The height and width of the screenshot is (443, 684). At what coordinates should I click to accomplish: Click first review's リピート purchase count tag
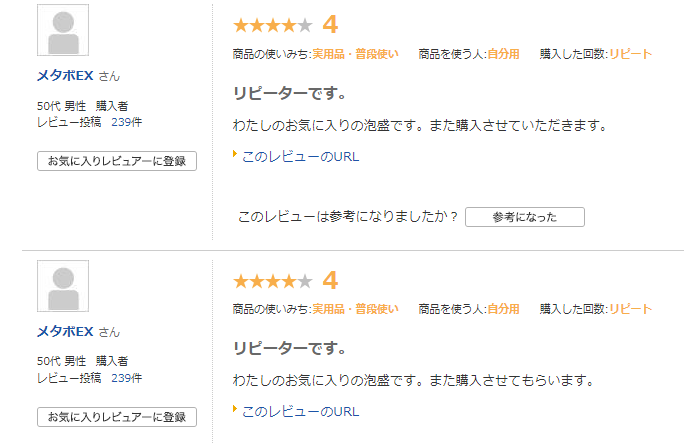click(630, 54)
